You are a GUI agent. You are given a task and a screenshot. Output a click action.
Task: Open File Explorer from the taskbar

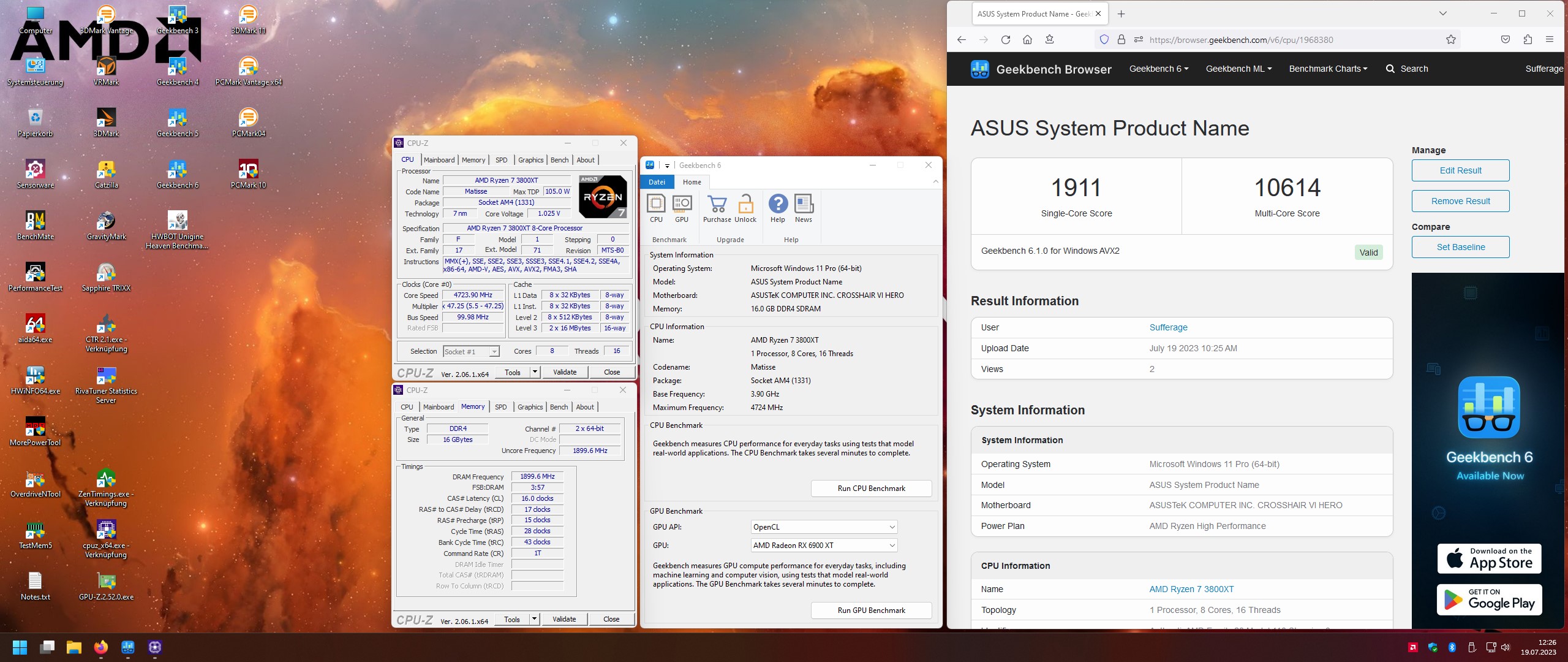pyautogui.click(x=74, y=647)
